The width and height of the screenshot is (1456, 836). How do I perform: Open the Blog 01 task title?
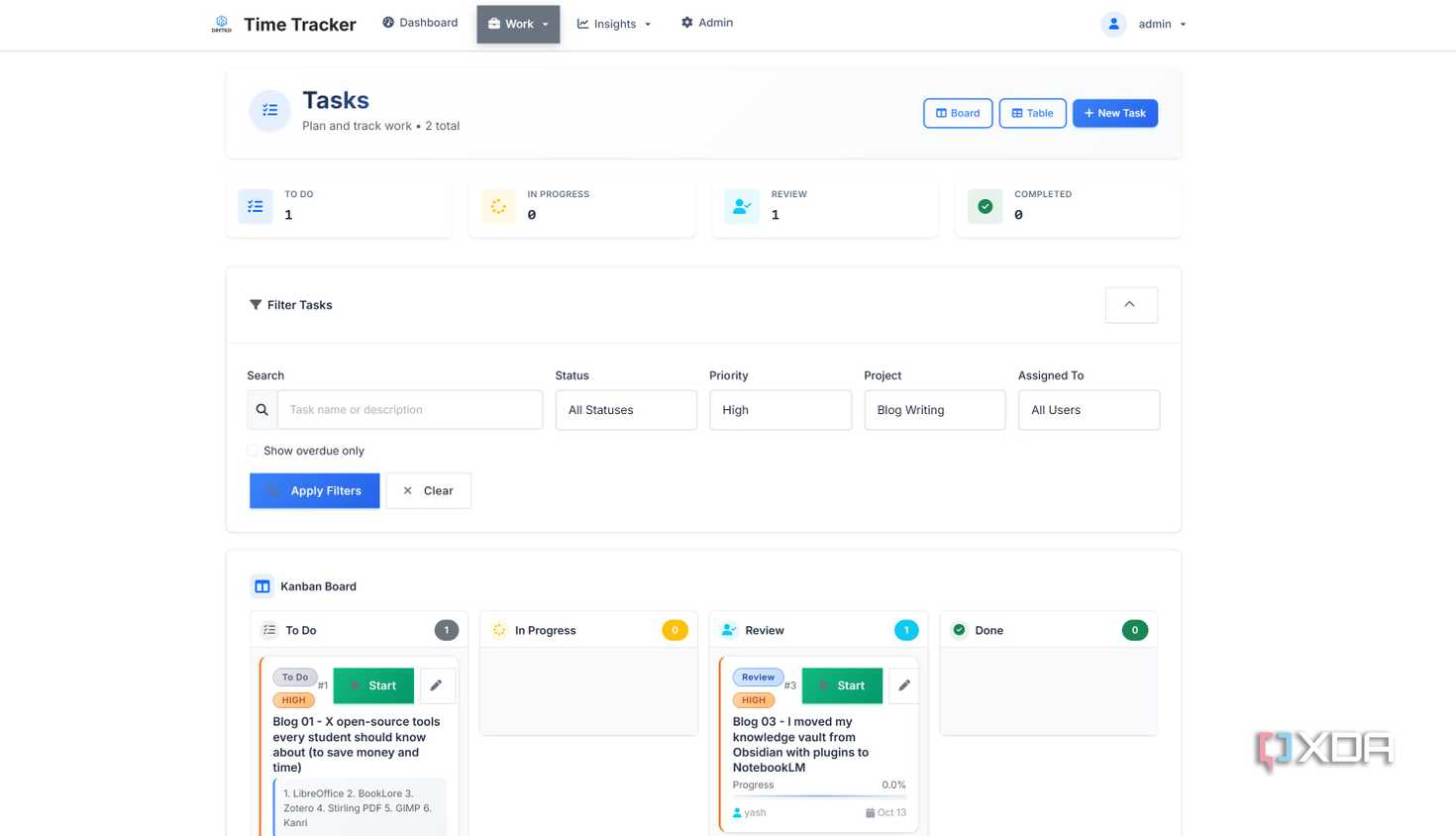357,745
